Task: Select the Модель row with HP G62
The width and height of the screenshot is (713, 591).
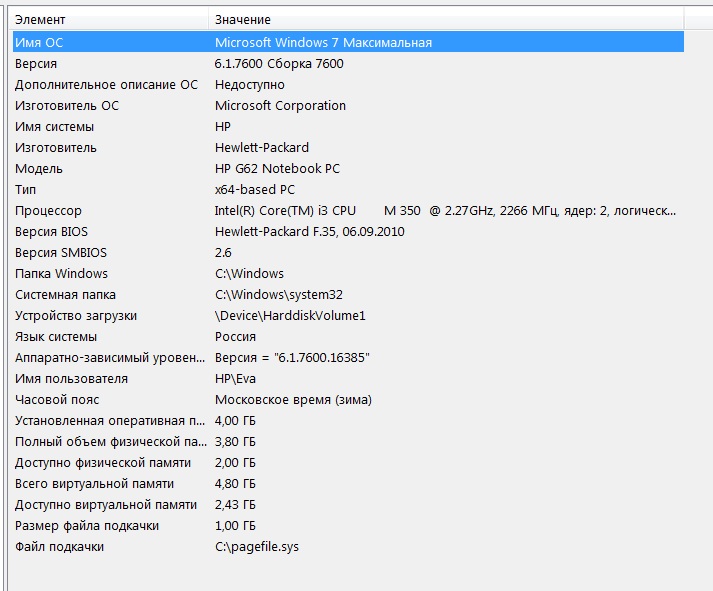Action: pyautogui.click(x=348, y=169)
